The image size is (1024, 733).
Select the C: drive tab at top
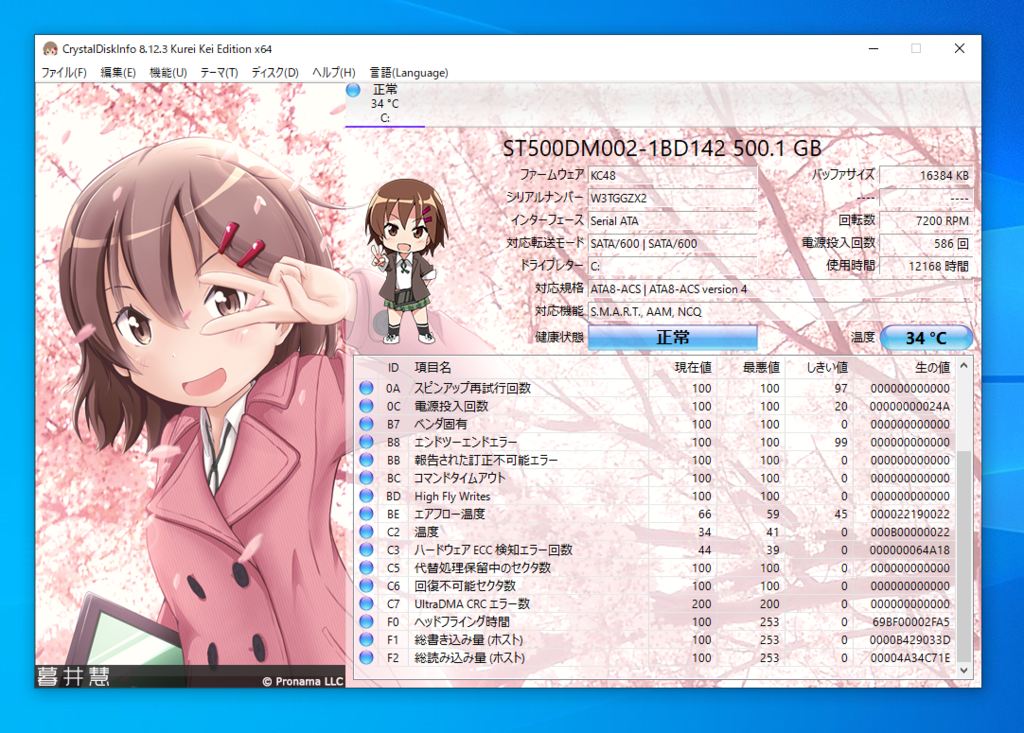coord(385,104)
